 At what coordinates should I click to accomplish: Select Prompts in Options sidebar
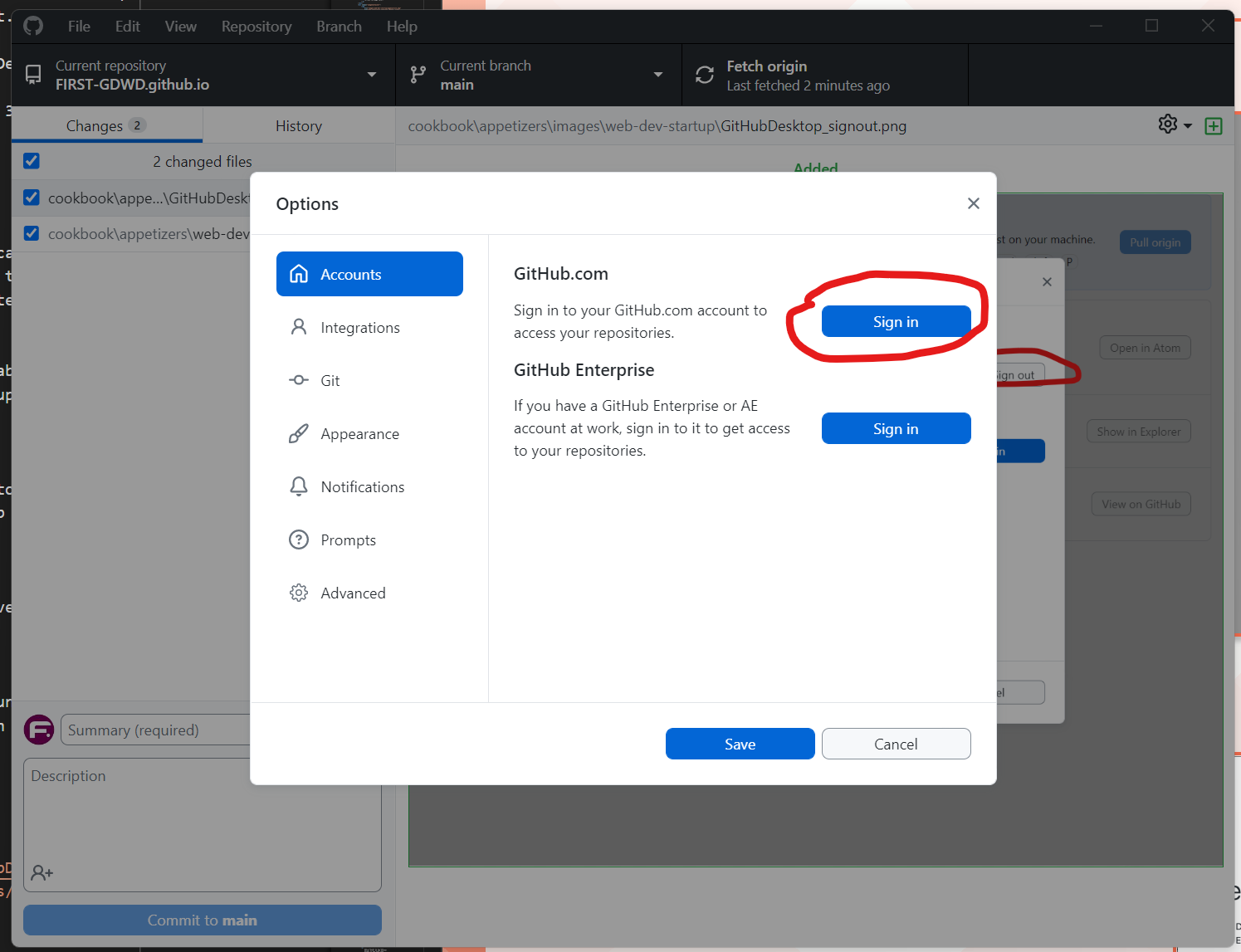coord(369,539)
